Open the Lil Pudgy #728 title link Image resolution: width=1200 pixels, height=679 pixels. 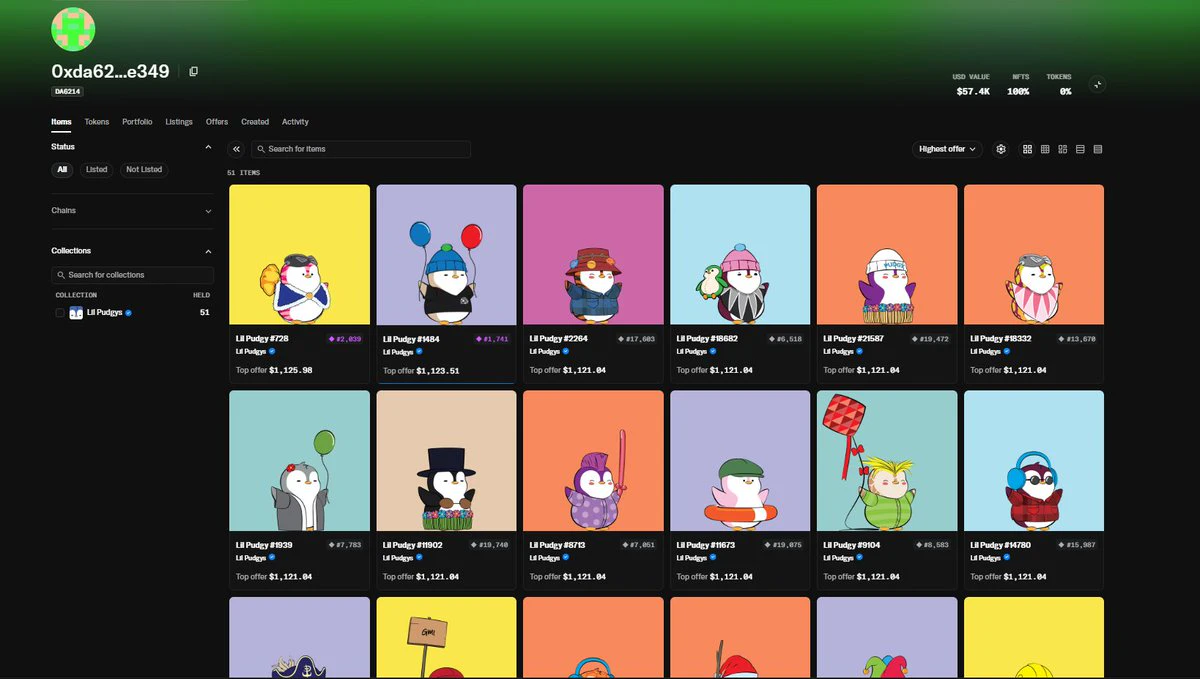262,339
